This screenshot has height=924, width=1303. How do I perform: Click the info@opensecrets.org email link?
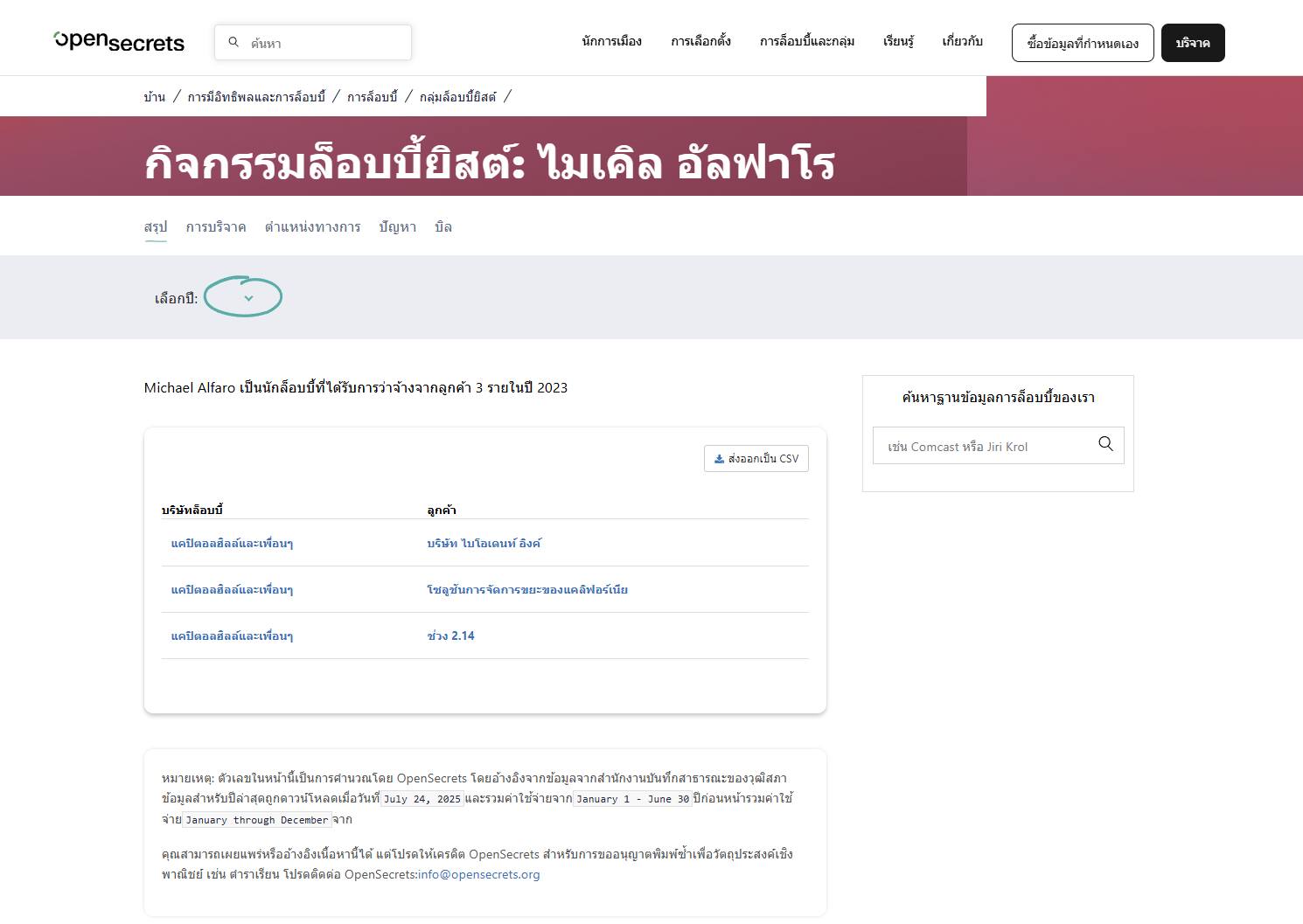pos(479,874)
